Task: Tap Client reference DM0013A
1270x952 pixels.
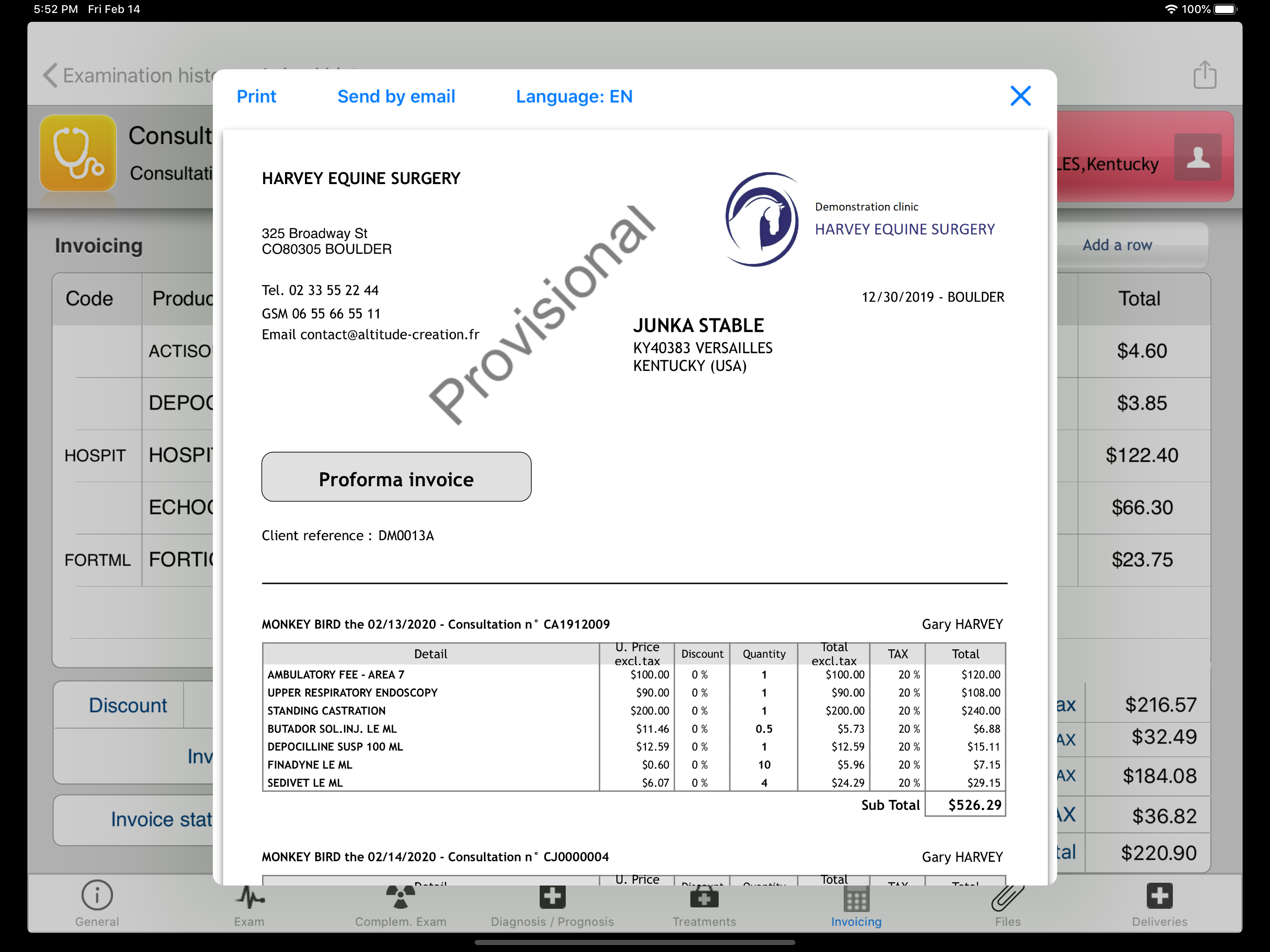Action: tap(348, 535)
